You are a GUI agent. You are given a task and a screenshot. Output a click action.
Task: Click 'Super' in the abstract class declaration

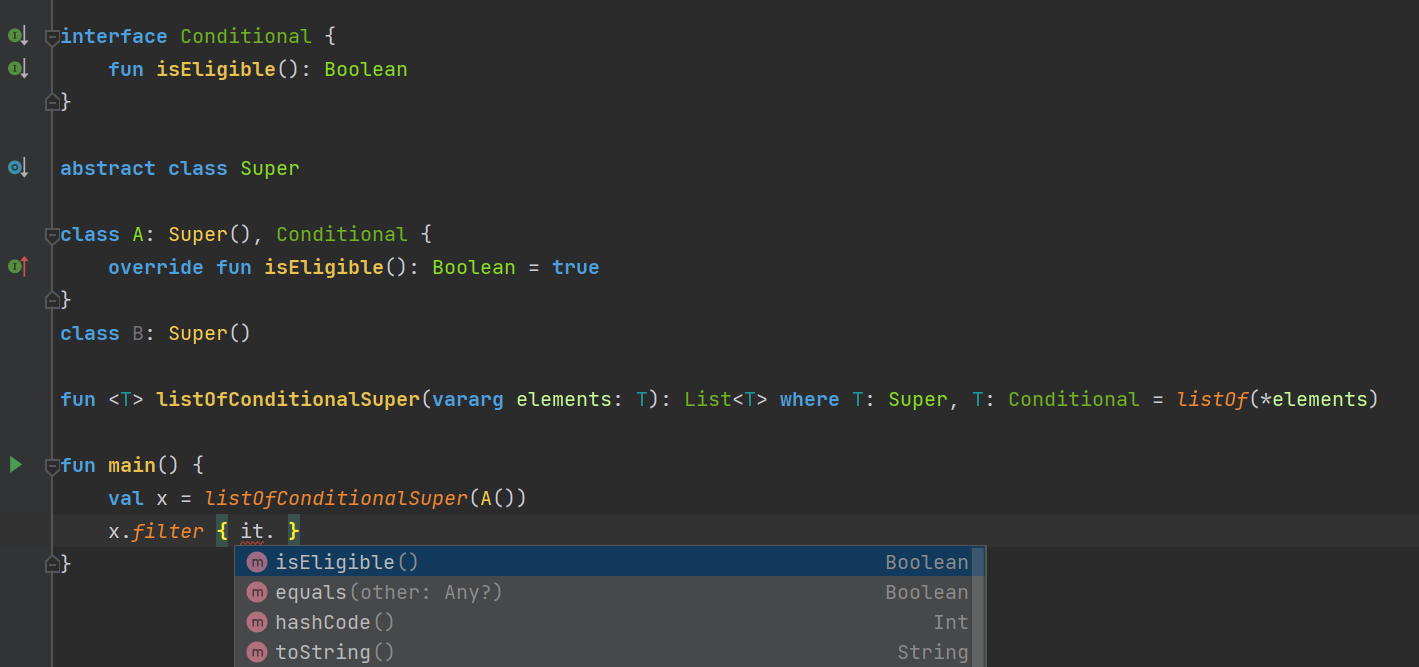270,168
